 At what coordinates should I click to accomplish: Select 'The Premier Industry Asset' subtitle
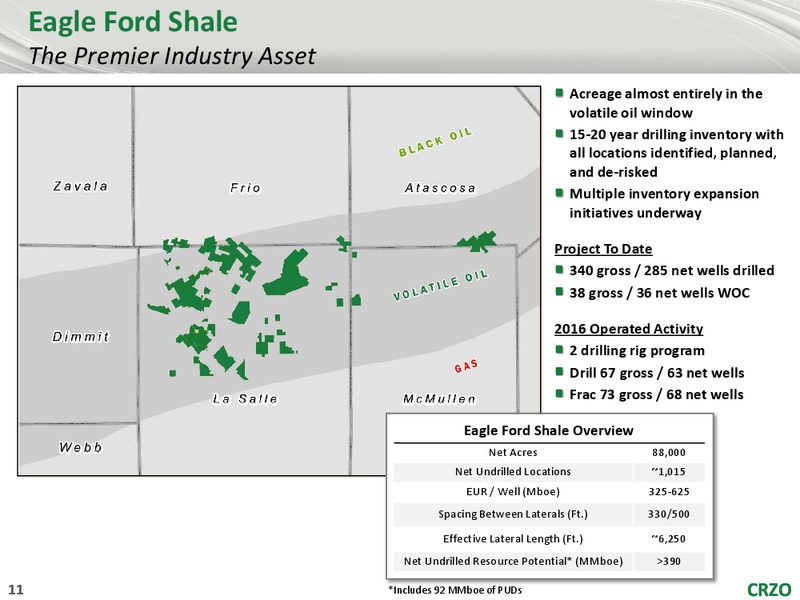click(x=172, y=56)
